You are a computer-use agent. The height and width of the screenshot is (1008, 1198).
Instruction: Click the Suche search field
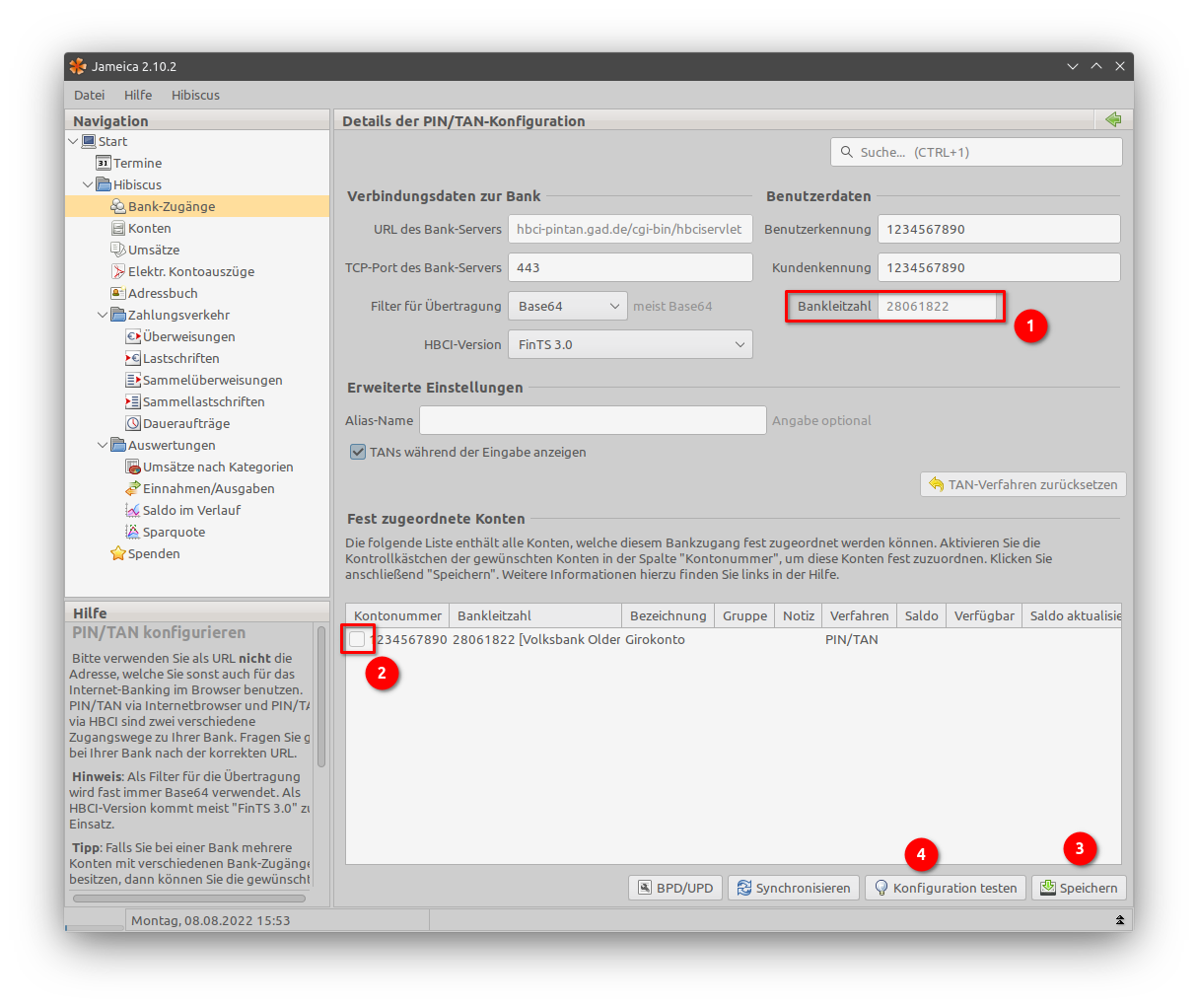(976, 152)
